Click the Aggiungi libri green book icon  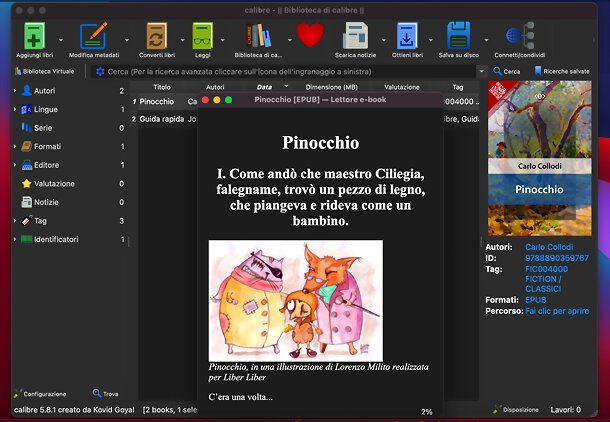(x=34, y=36)
